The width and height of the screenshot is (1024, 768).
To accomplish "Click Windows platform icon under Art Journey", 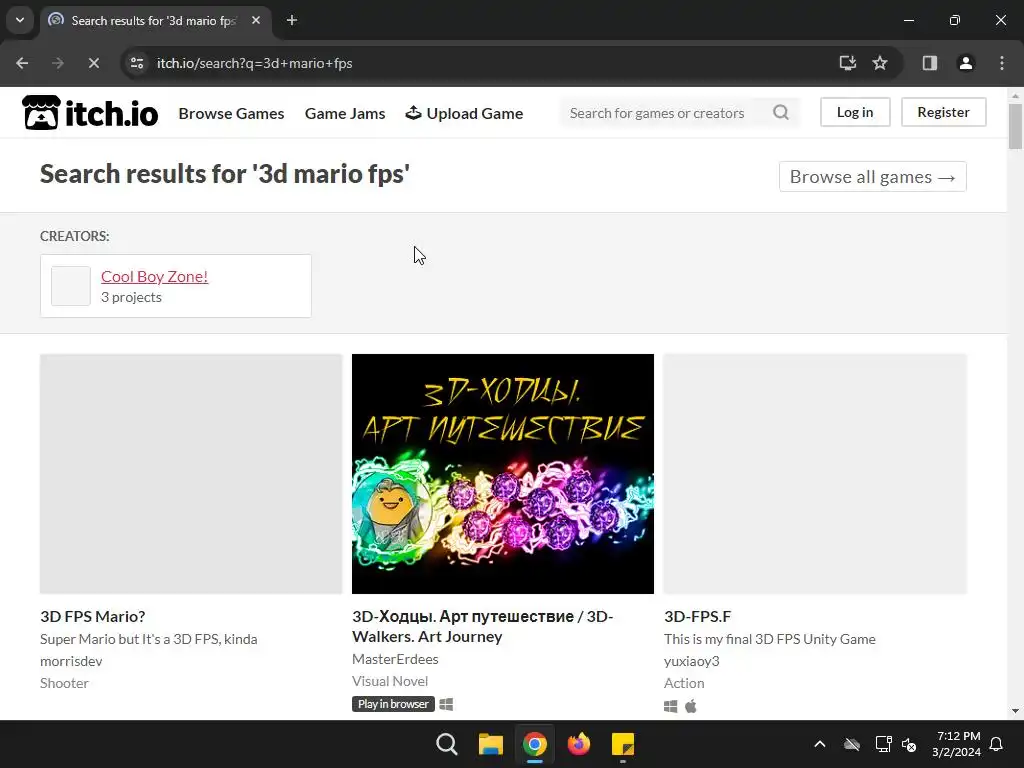I will 447,704.
